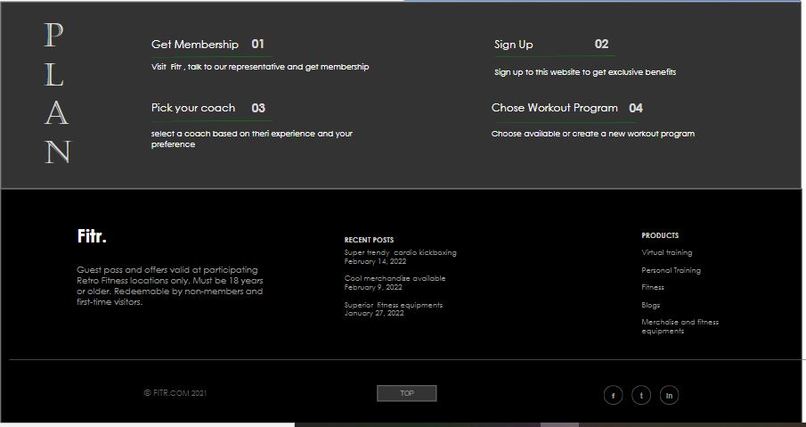Click the 'January 27, 2022' post date

(374, 313)
